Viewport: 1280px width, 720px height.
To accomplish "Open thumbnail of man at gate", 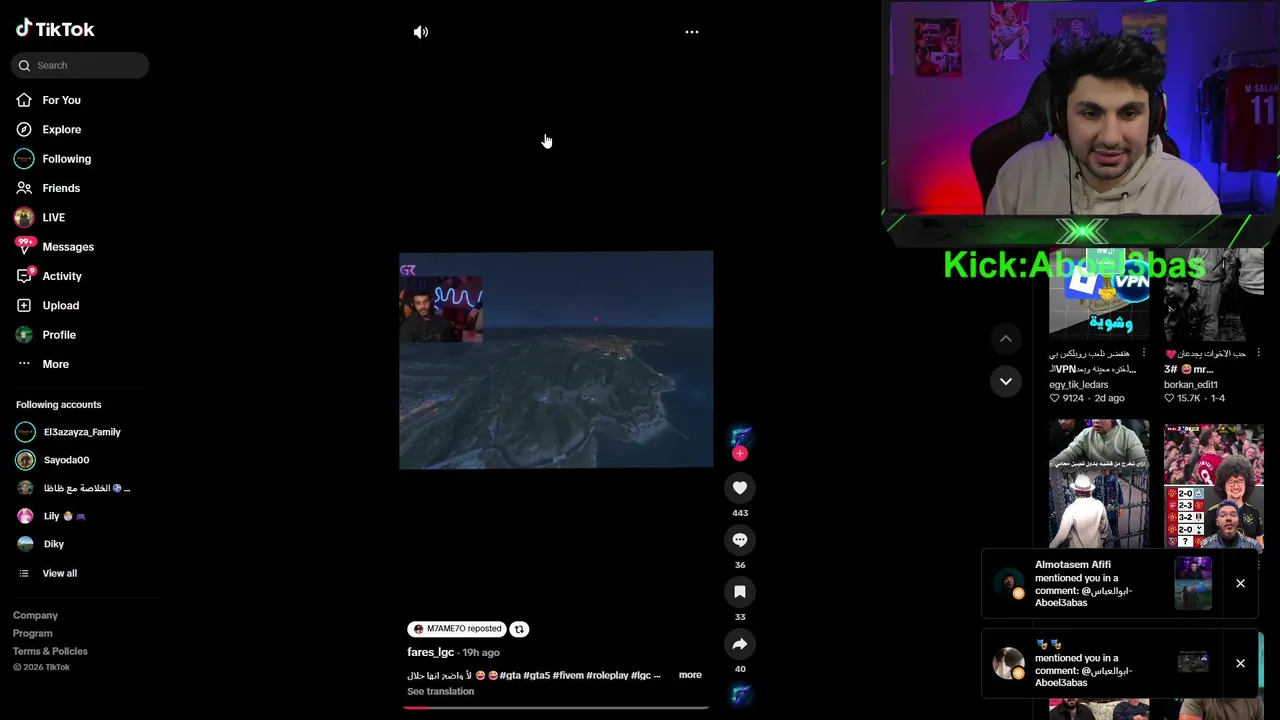I will click(x=1099, y=485).
